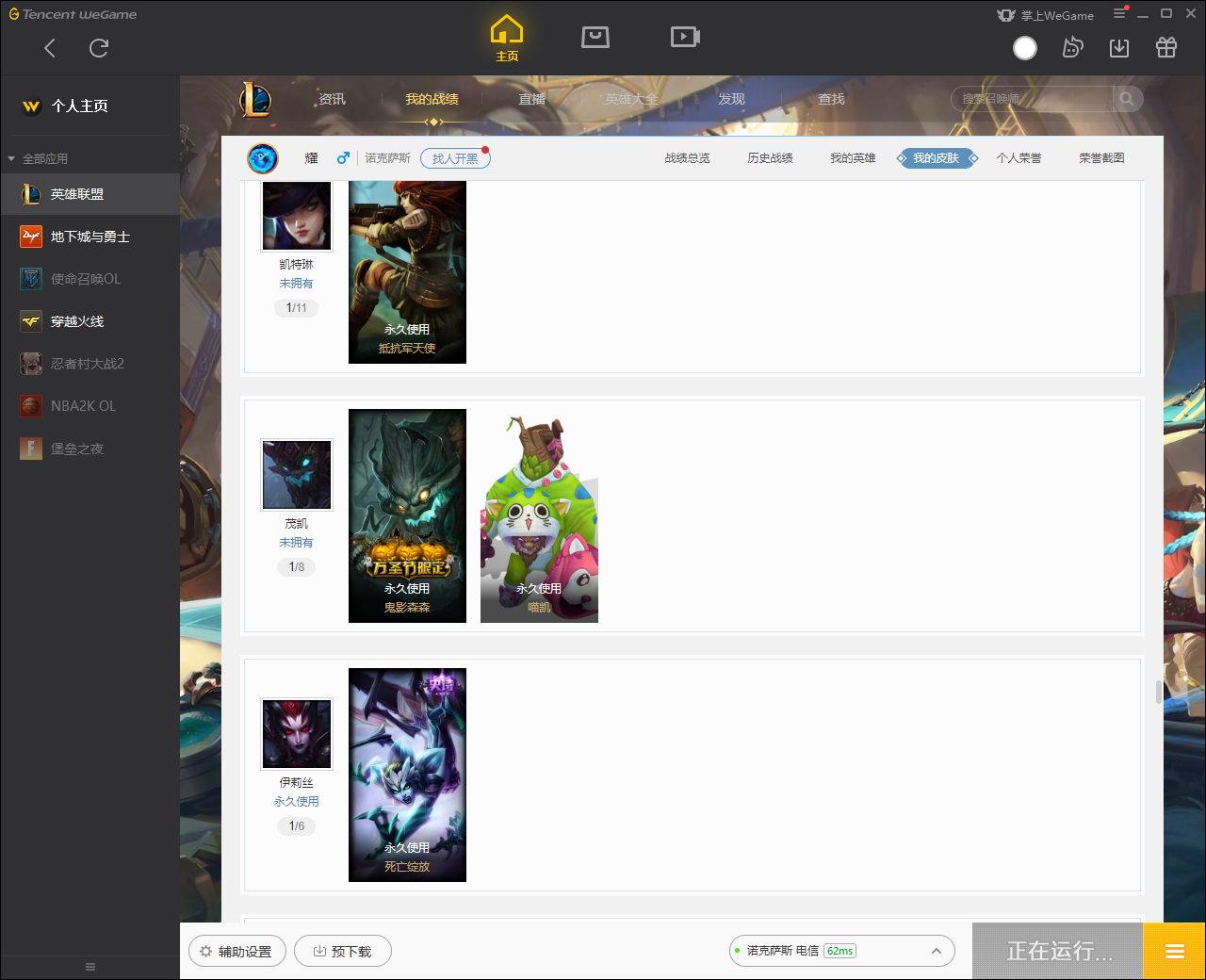Image resolution: width=1206 pixels, height=980 pixels.
Task: Select 穿越火线 in the game list
Action: tap(90, 321)
